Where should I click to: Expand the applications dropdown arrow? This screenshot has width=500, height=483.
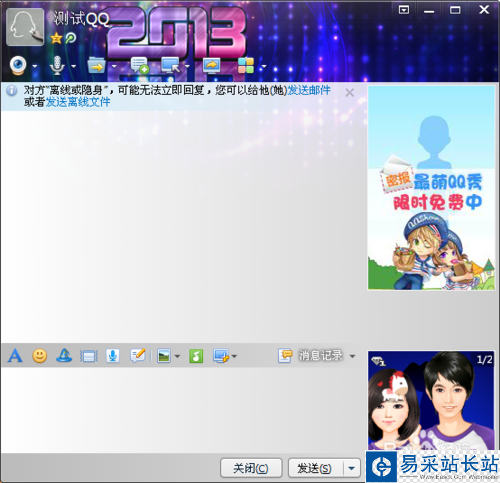(x=264, y=66)
